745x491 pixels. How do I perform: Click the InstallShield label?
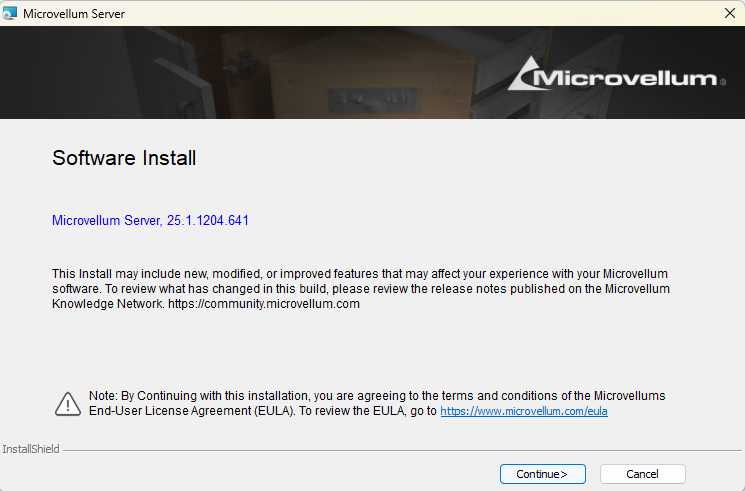[x=31, y=450]
